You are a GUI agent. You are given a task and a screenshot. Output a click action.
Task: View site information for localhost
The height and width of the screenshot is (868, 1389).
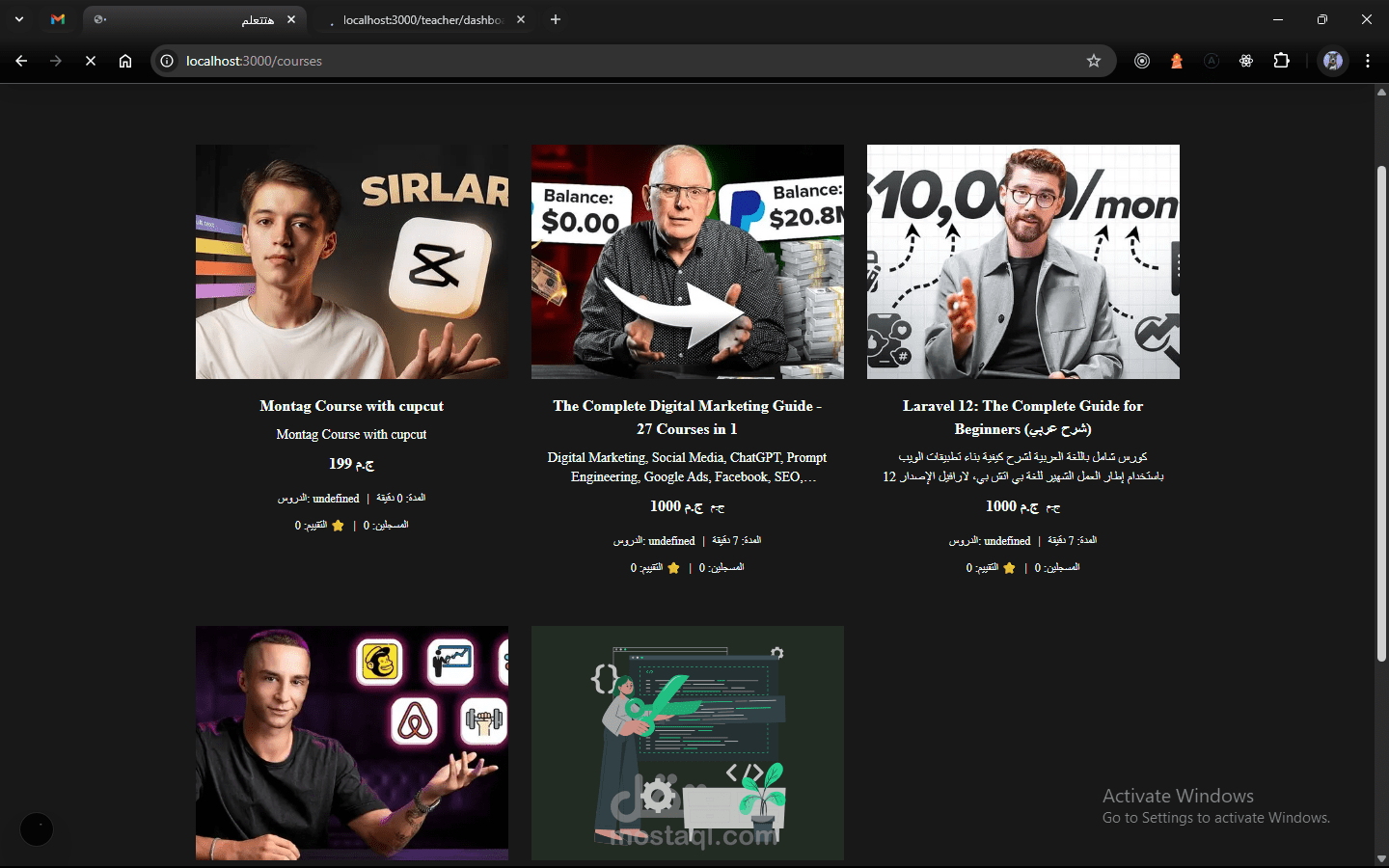(167, 61)
